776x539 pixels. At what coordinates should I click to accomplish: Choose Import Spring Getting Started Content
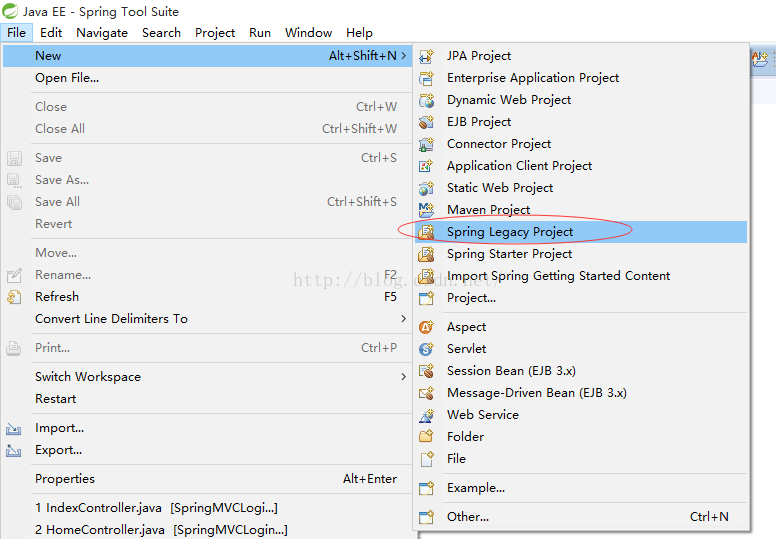tap(581, 276)
